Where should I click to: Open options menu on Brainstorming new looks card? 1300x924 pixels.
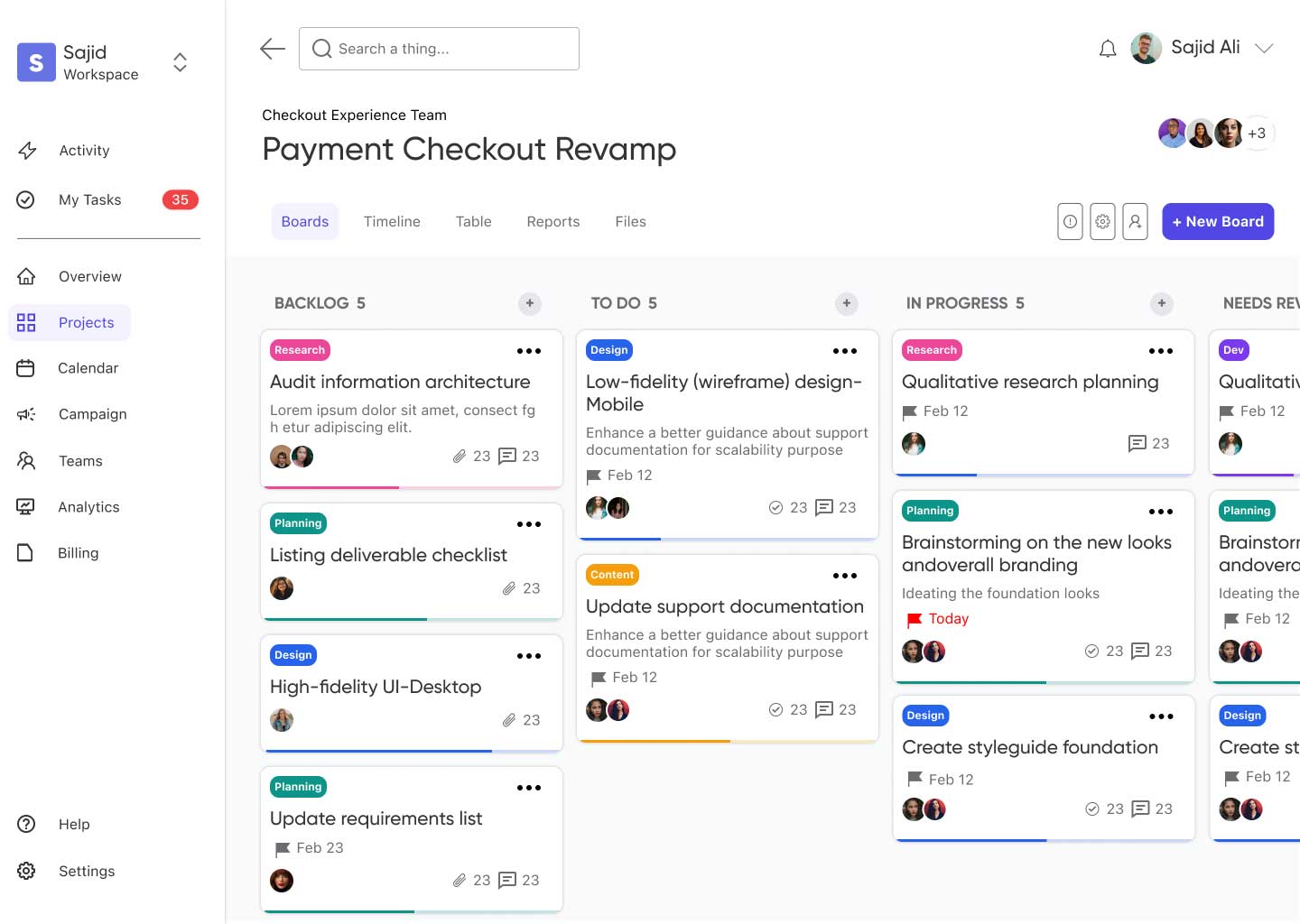click(x=1161, y=512)
